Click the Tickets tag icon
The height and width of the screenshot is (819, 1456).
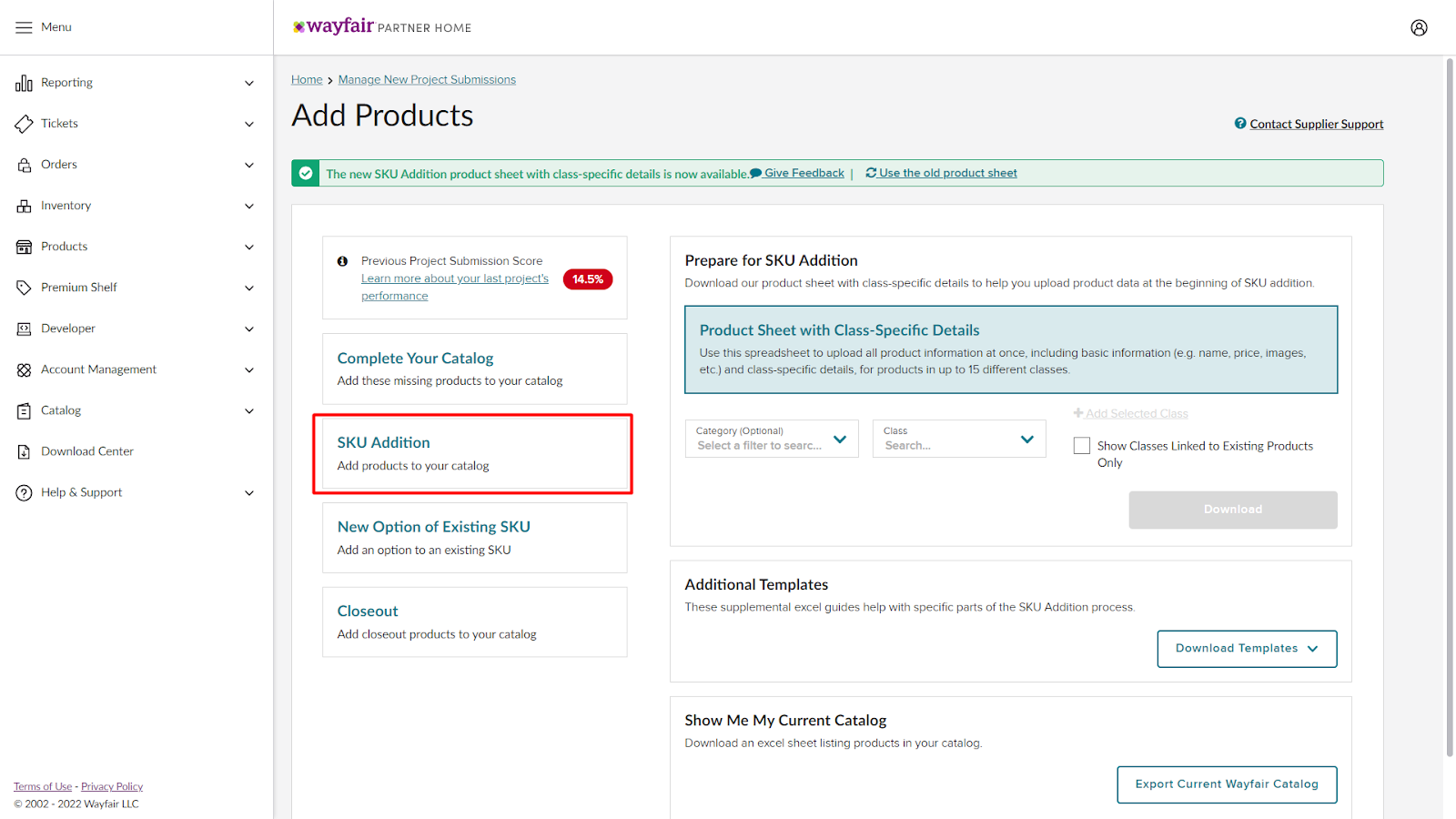tap(24, 124)
